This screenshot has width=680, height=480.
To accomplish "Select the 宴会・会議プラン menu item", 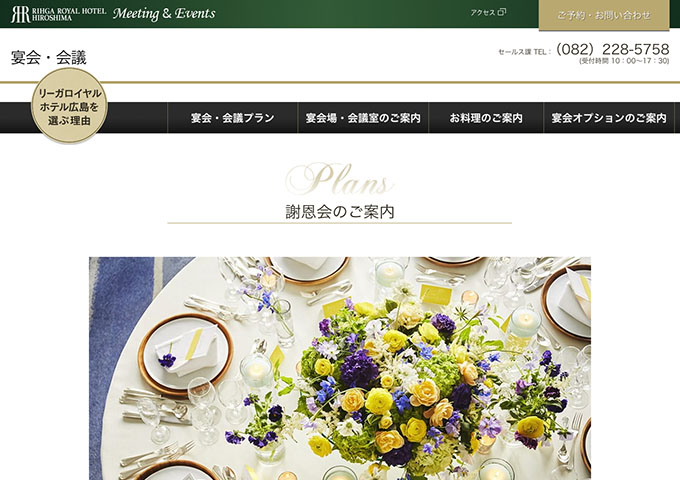I will tap(232, 118).
